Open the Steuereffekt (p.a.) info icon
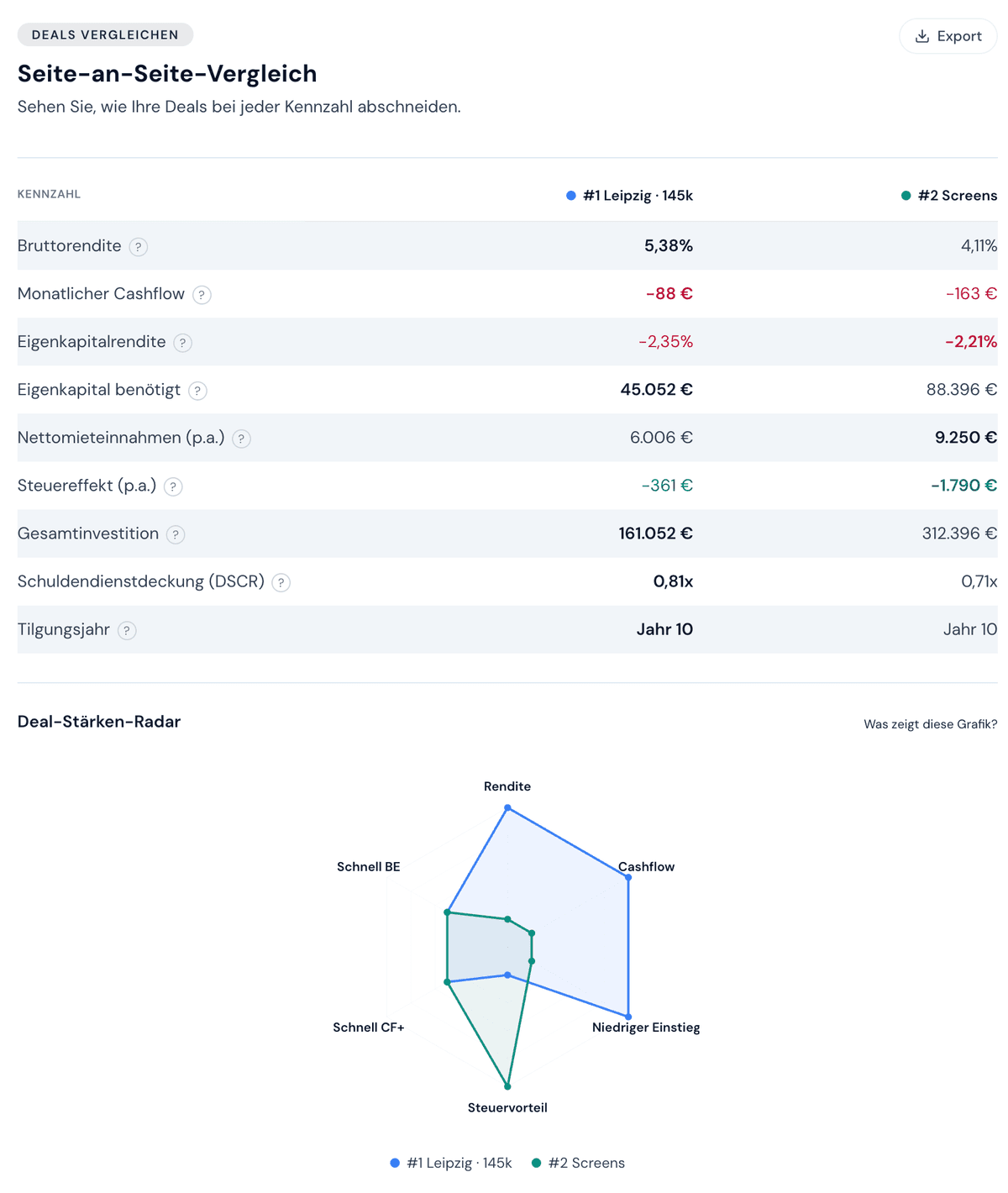The width and height of the screenshot is (1008, 1193). tap(173, 486)
